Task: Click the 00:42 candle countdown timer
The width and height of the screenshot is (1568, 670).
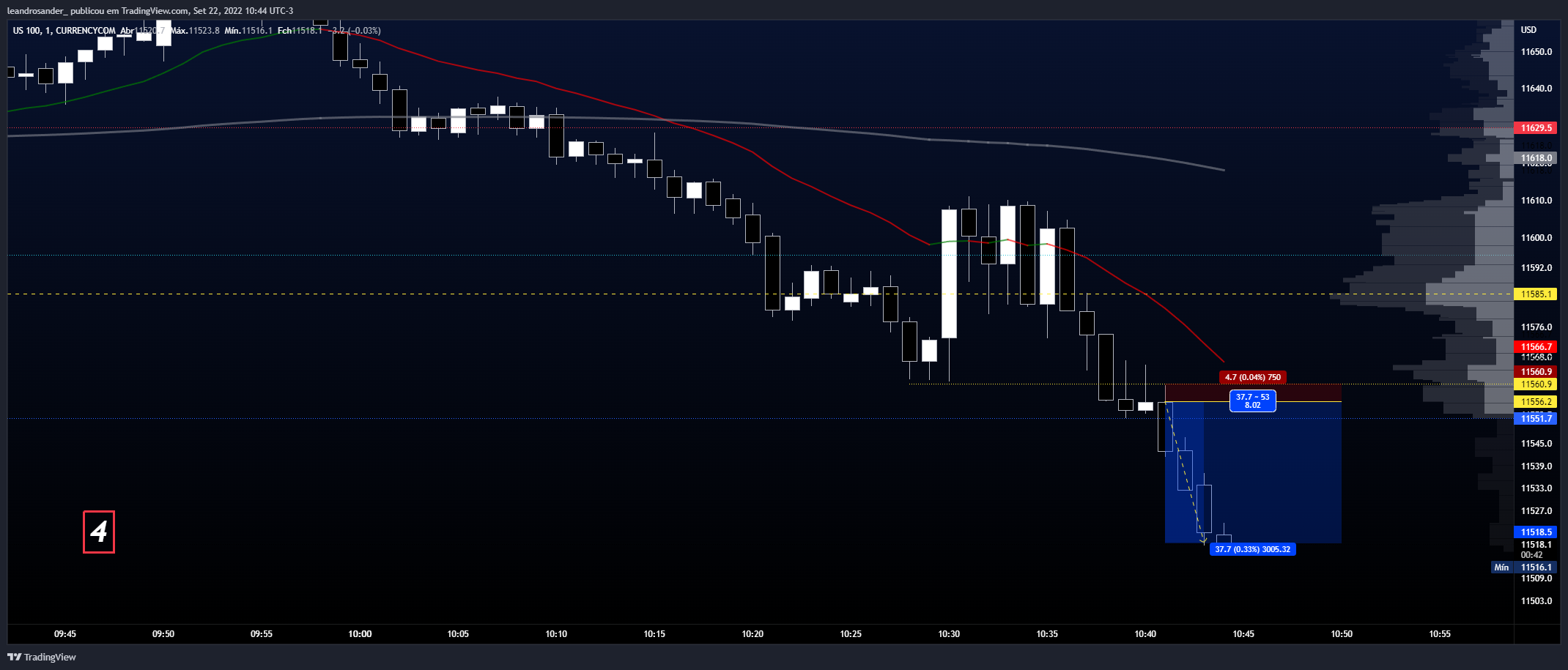Action: point(1531,555)
